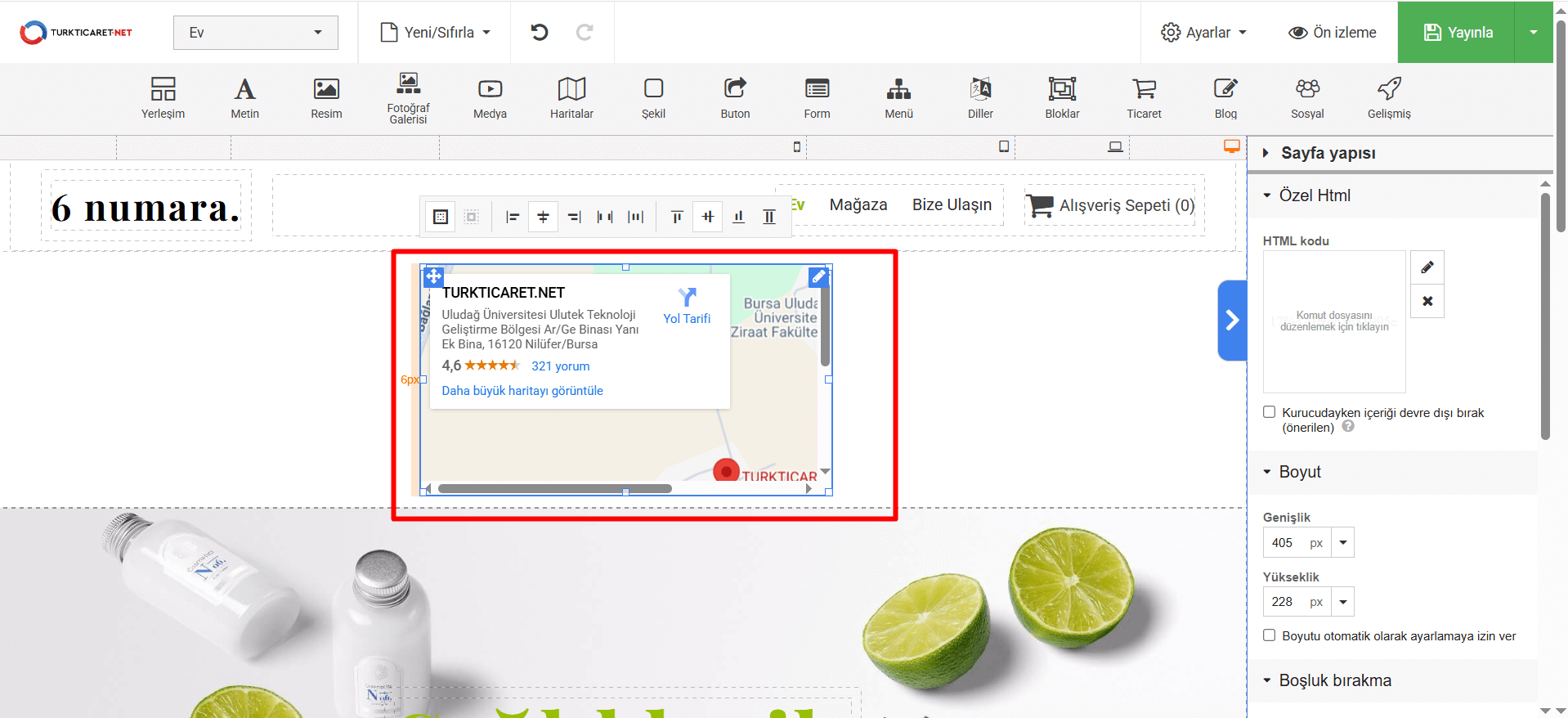
Task: Open the Ticaret commerce tool
Action: pyautogui.click(x=1144, y=98)
